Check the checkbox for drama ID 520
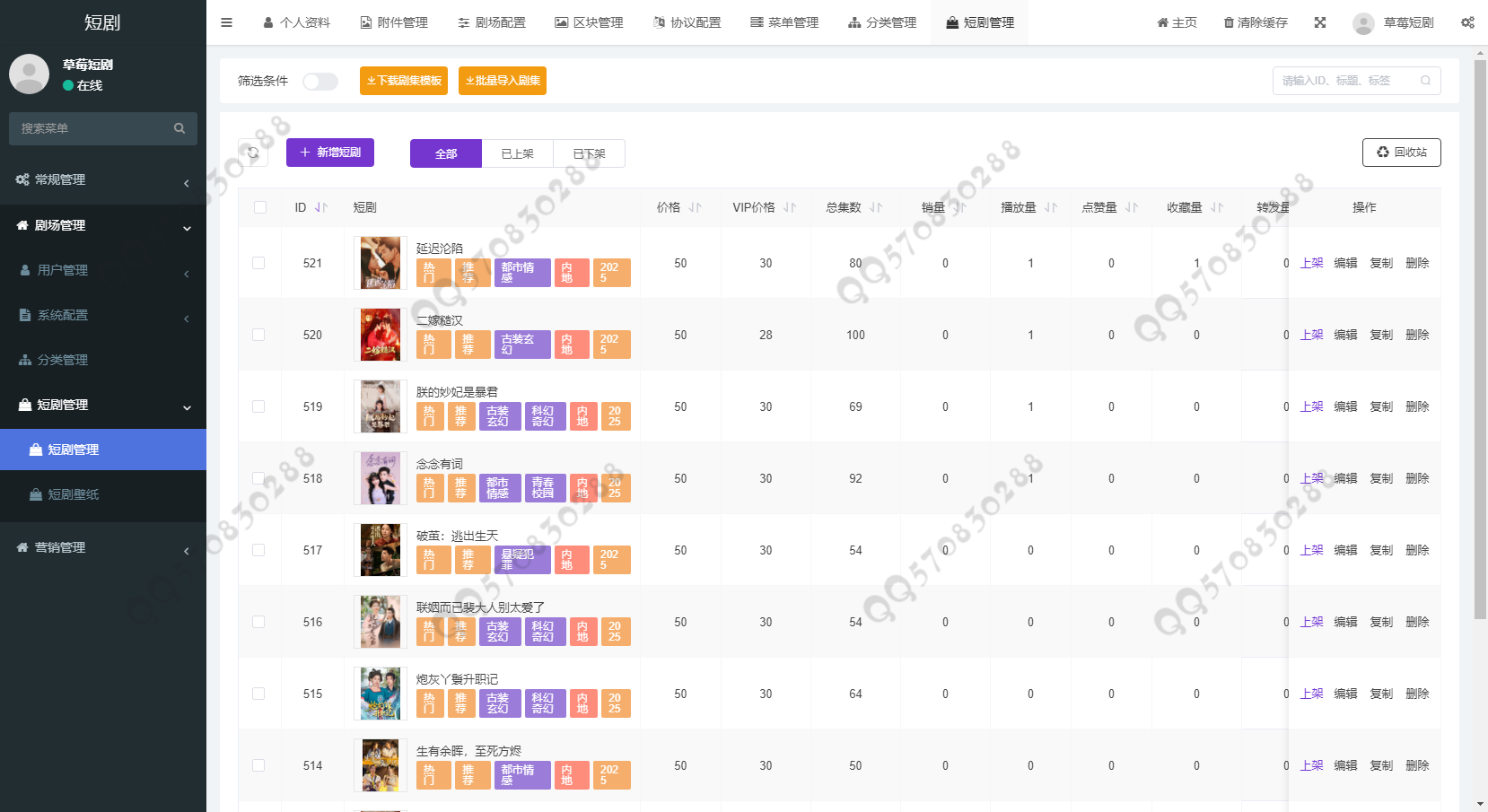 [259, 334]
